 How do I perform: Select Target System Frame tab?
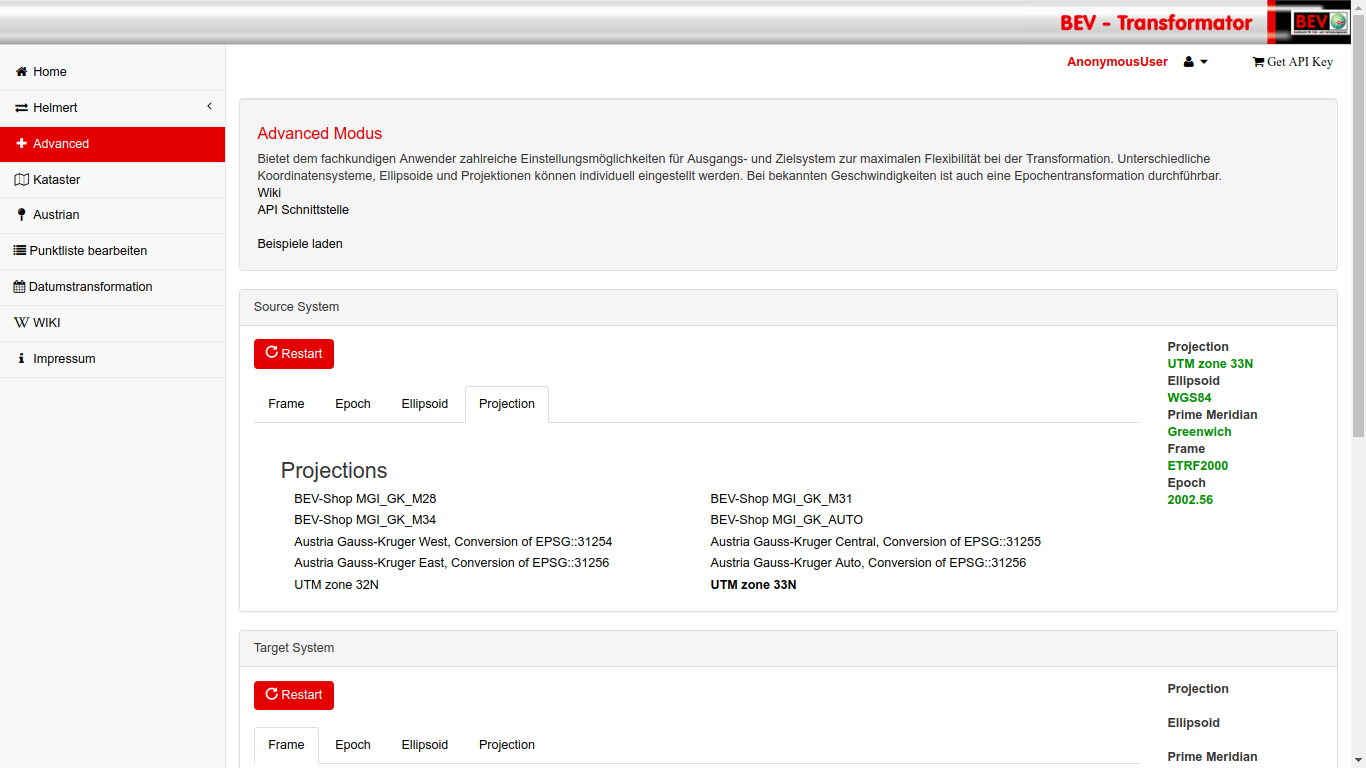[286, 745]
